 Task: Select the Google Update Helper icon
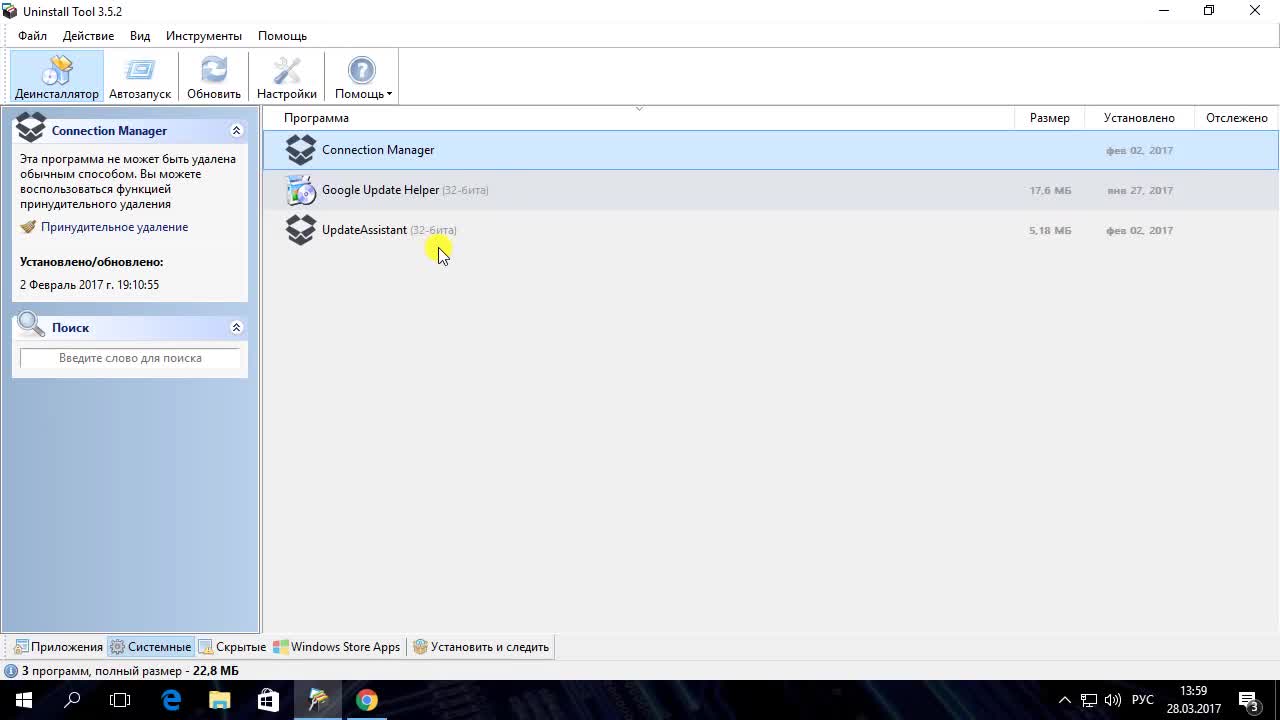pos(300,190)
